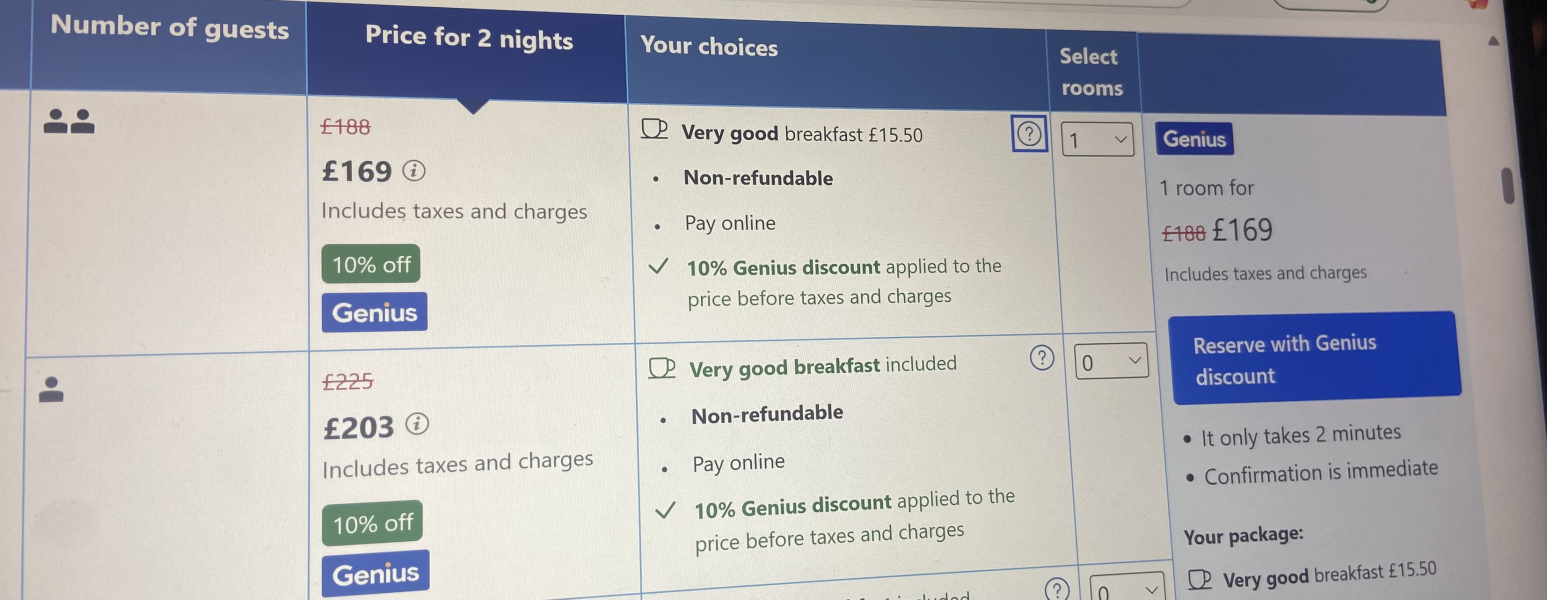The width and height of the screenshot is (1547, 600).
Task: Click the Genius badge above 1 room for
Action: [1194, 138]
